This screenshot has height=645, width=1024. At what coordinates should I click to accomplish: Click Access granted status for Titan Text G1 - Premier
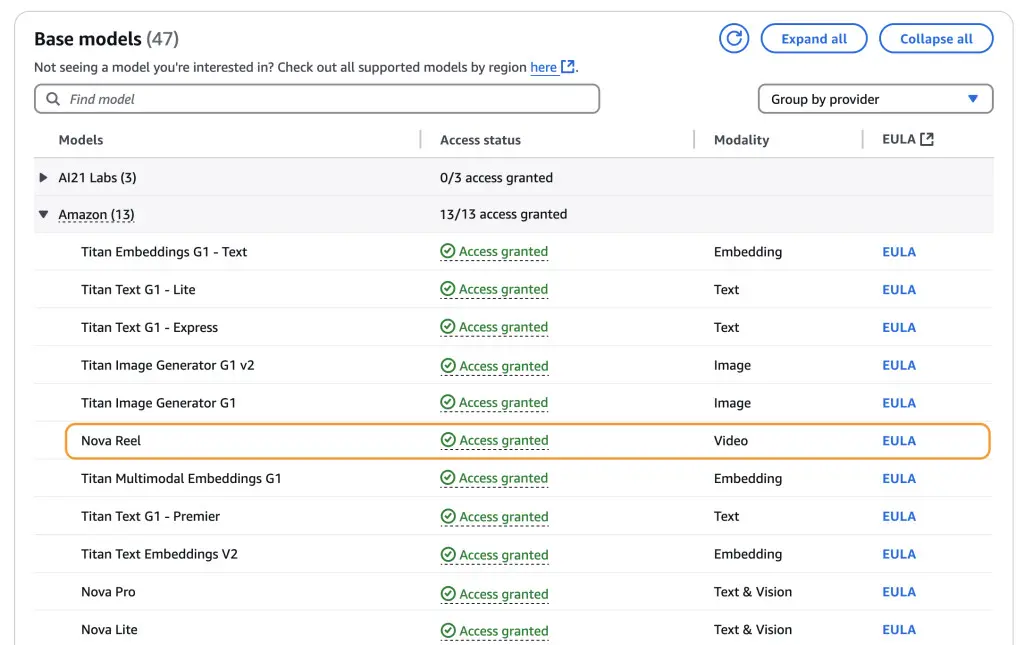[x=503, y=517]
